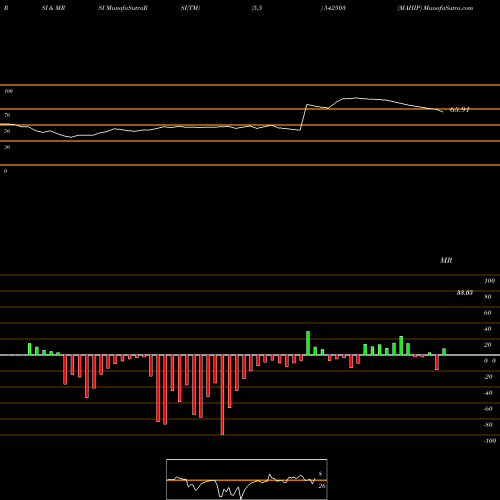Click the SI MunafaSutraR header text
This screenshot has height=500, width=500.
pyautogui.click(x=123, y=8)
